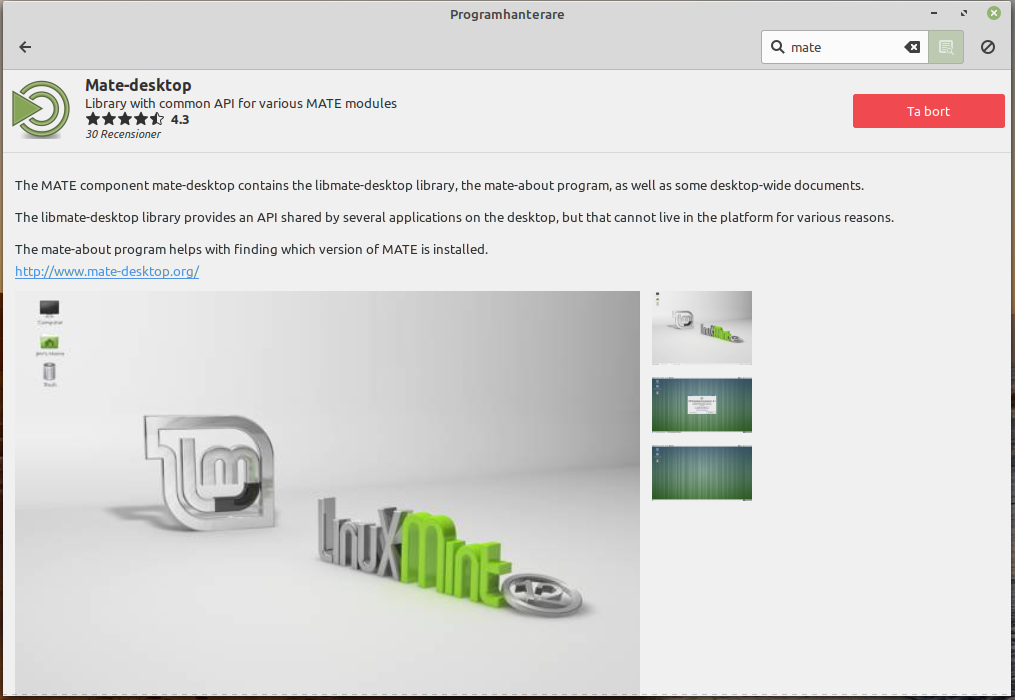Click the '30 Recensioner' reviews text

pos(123,134)
